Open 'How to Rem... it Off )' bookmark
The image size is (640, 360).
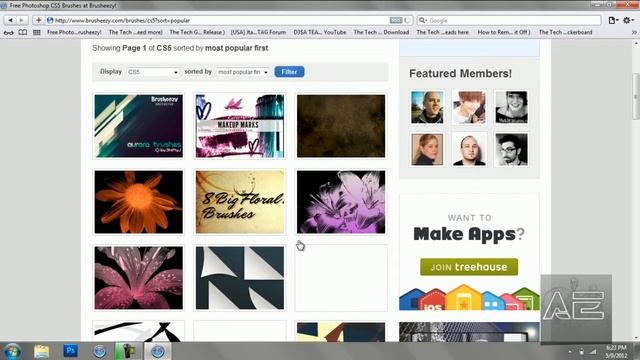pos(504,32)
